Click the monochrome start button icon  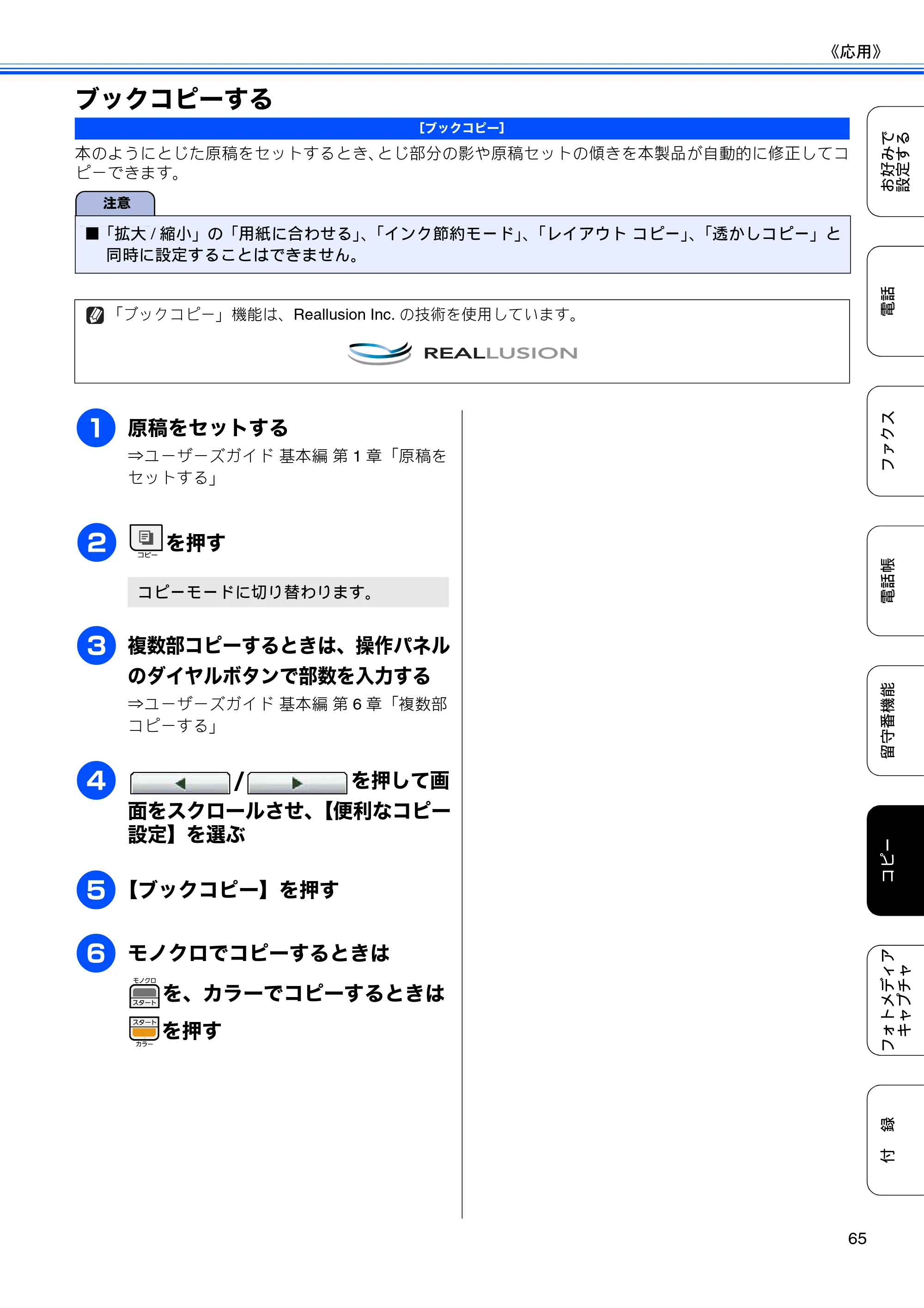pos(144,993)
